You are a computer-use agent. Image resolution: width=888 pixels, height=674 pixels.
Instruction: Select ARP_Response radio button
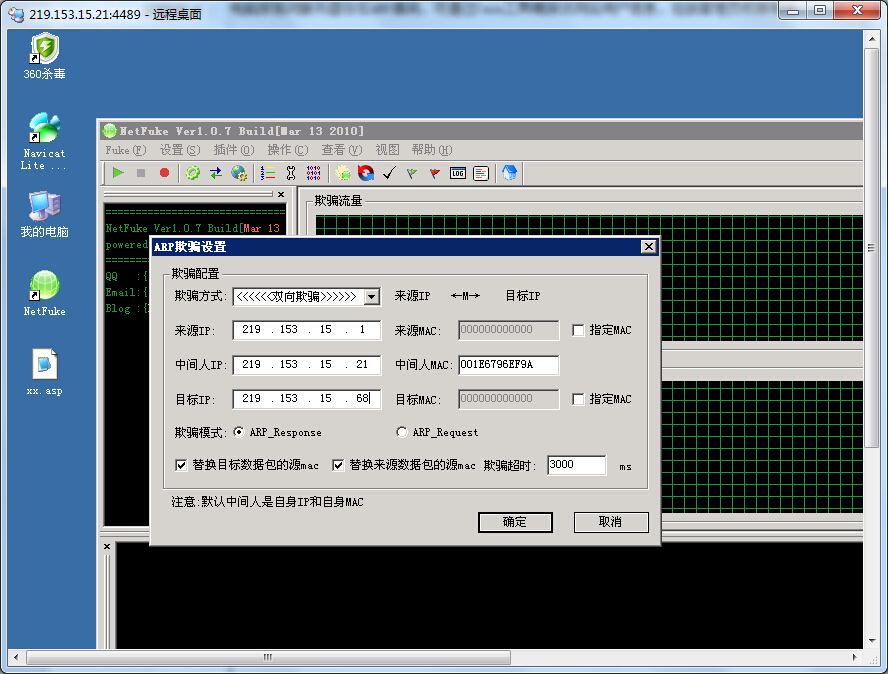tap(239, 432)
